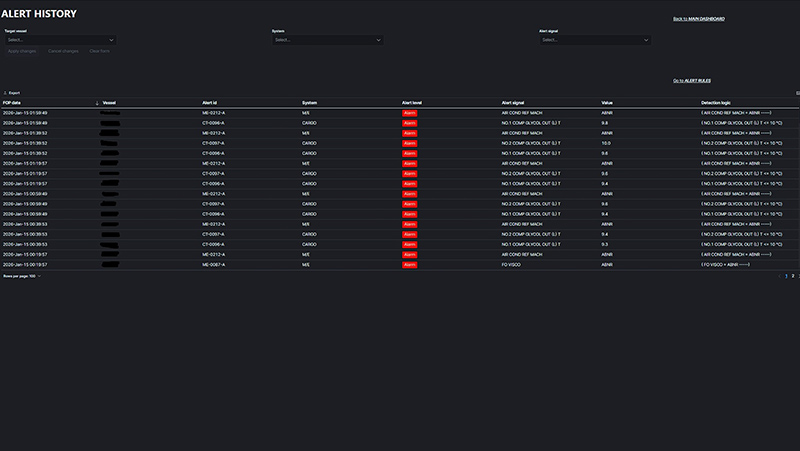Open the Go to ALERT RULES link
Viewport: 800px width, 451px height.
698,80
